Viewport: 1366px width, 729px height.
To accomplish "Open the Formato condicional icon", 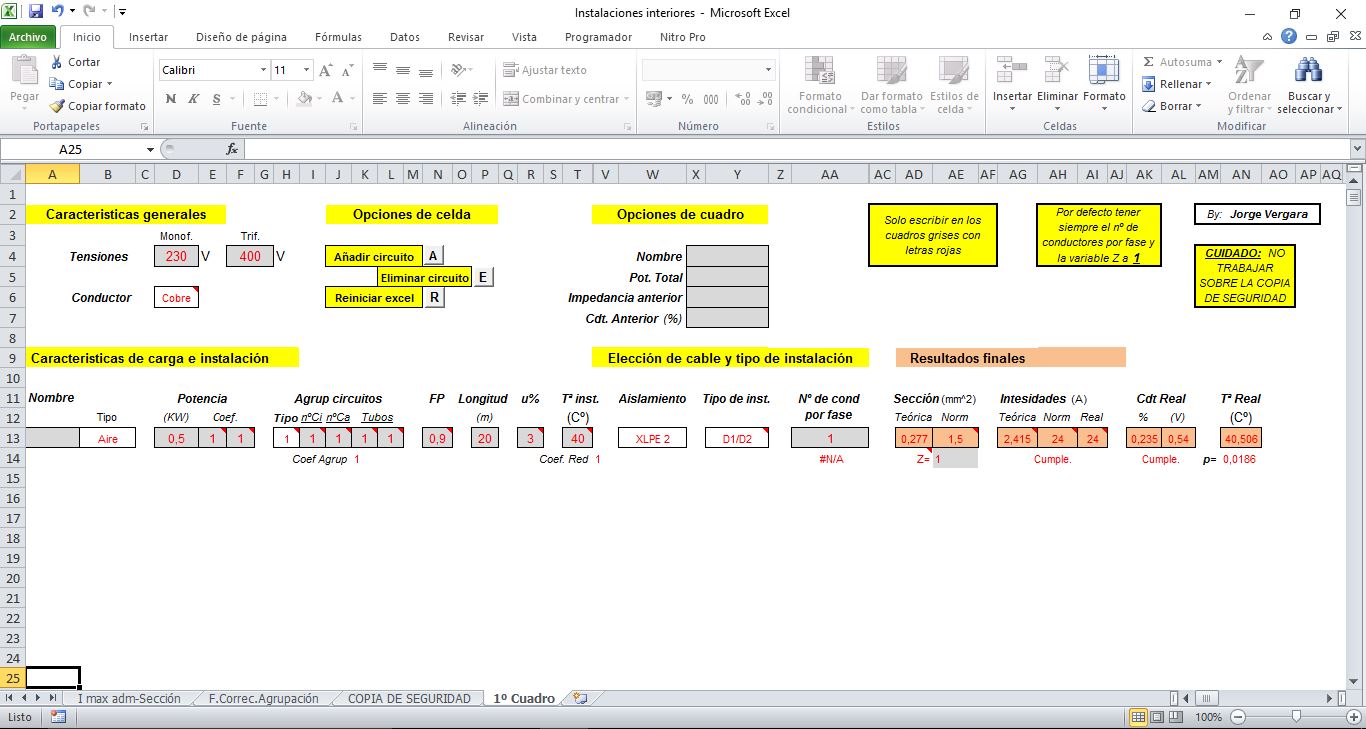I will click(820, 72).
